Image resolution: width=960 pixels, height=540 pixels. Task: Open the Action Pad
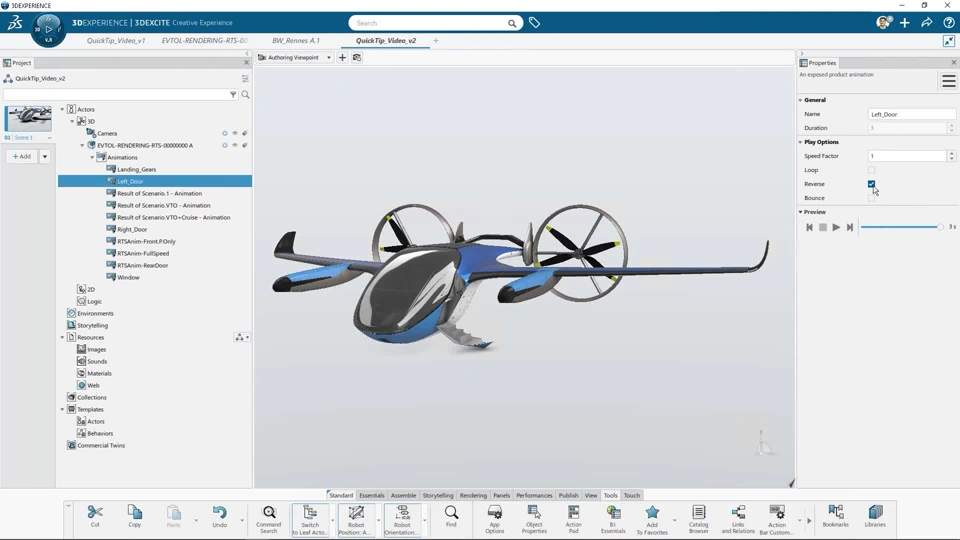[x=573, y=514]
